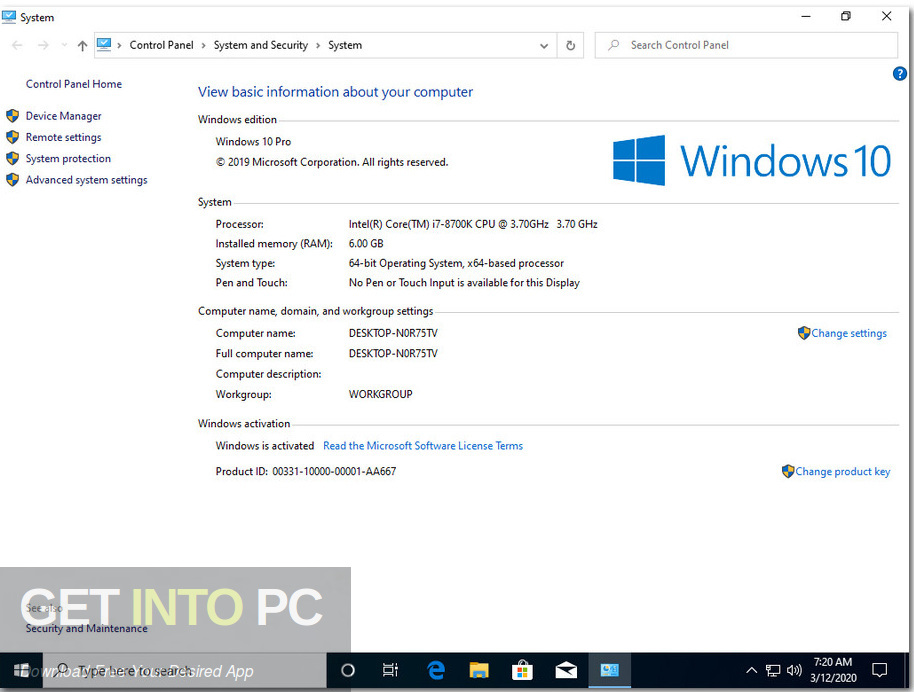The image size is (914, 692).
Task: Launch Microsoft Edge from taskbar
Action: [x=435, y=670]
